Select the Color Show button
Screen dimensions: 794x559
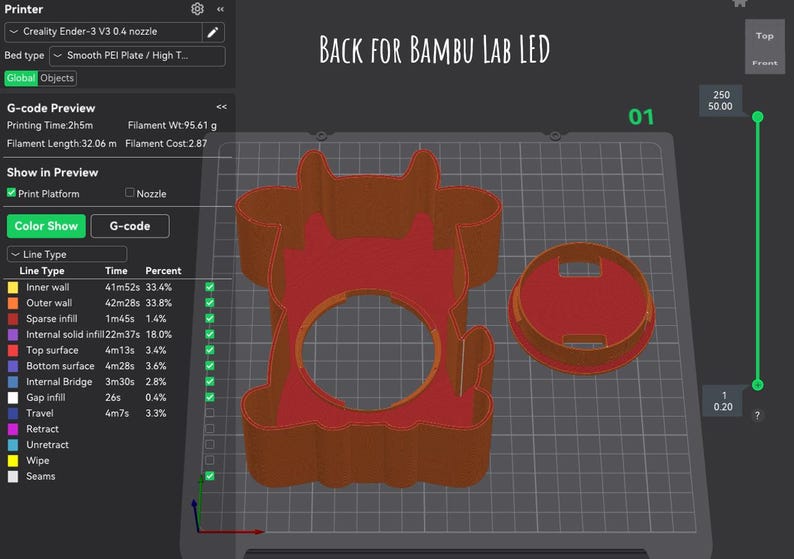[x=46, y=226]
